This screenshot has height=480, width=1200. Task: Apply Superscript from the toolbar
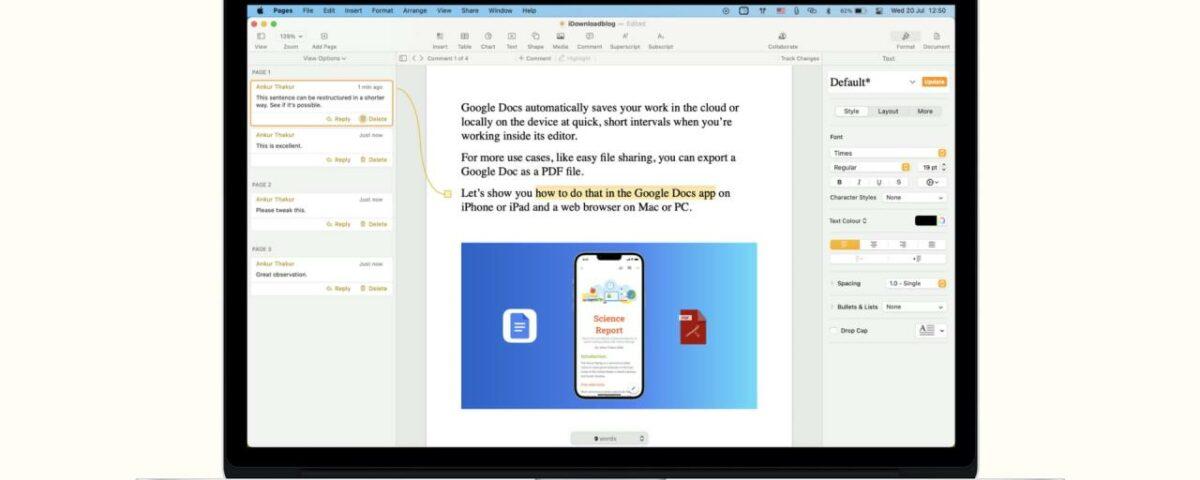pos(625,36)
